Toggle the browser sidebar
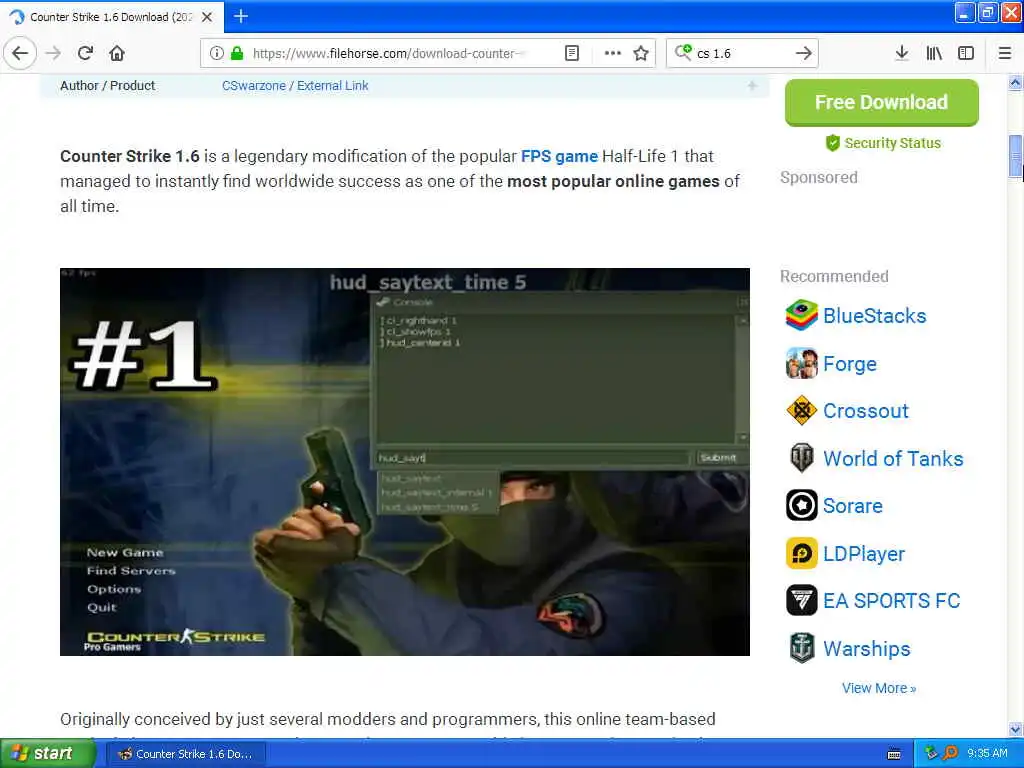Image resolution: width=1024 pixels, height=768 pixels. 966,53
